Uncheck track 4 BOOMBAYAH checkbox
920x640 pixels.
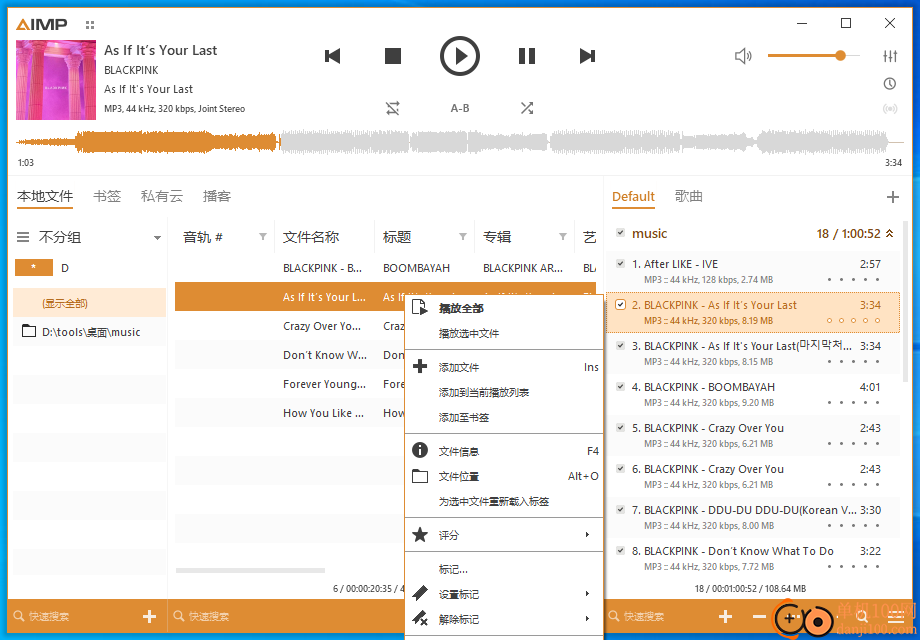620,387
